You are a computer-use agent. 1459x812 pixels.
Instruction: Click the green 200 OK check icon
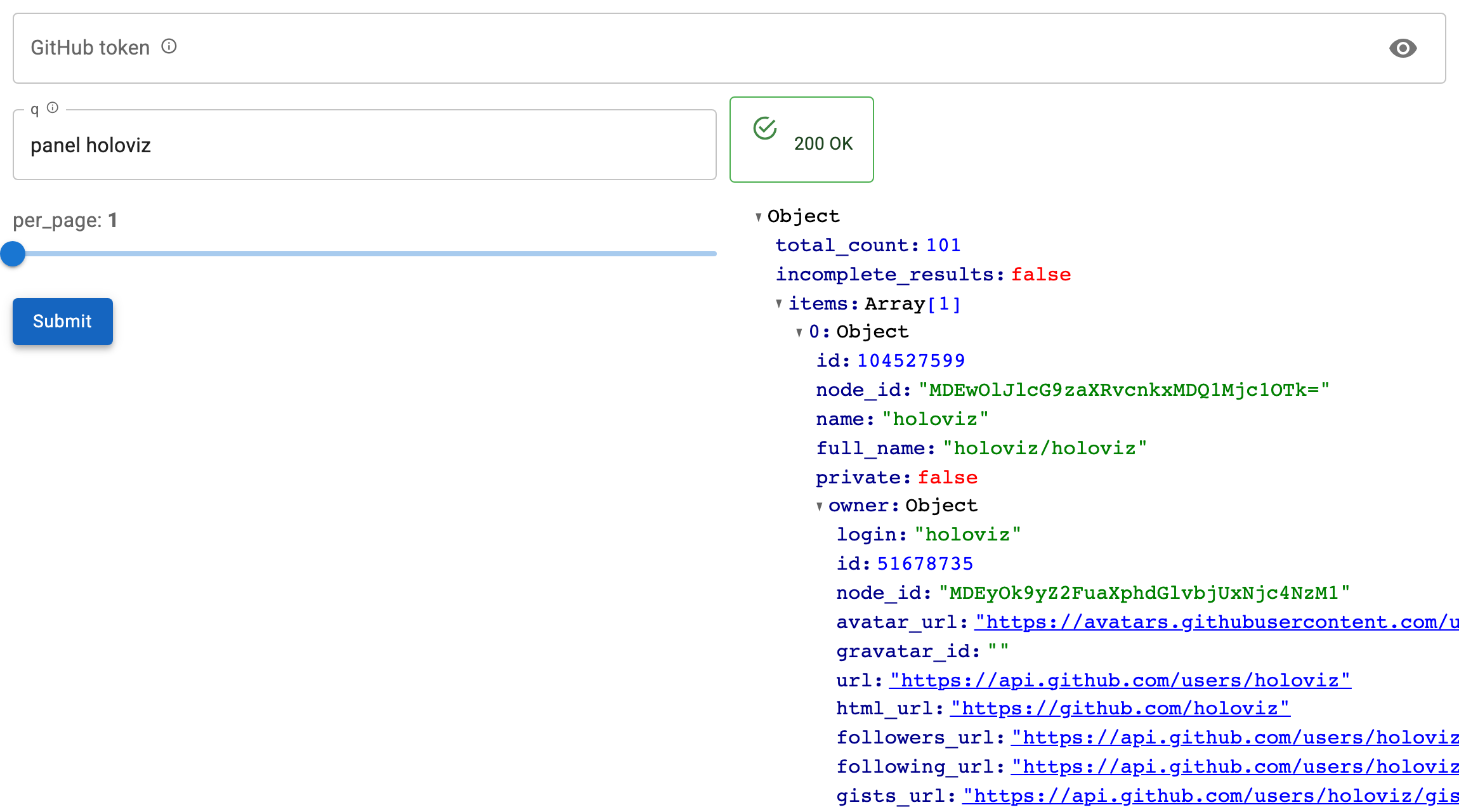(x=765, y=128)
